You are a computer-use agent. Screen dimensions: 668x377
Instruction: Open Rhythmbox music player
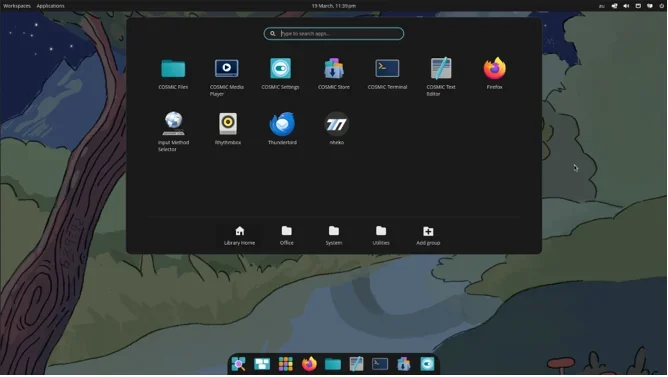228,129
